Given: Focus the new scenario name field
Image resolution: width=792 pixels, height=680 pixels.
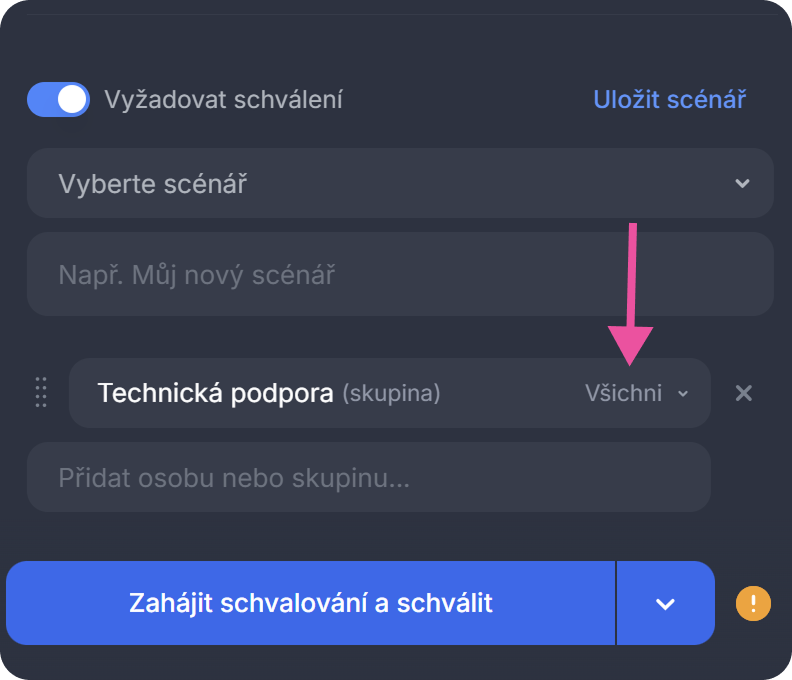Looking at the screenshot, I should [400, 274].
